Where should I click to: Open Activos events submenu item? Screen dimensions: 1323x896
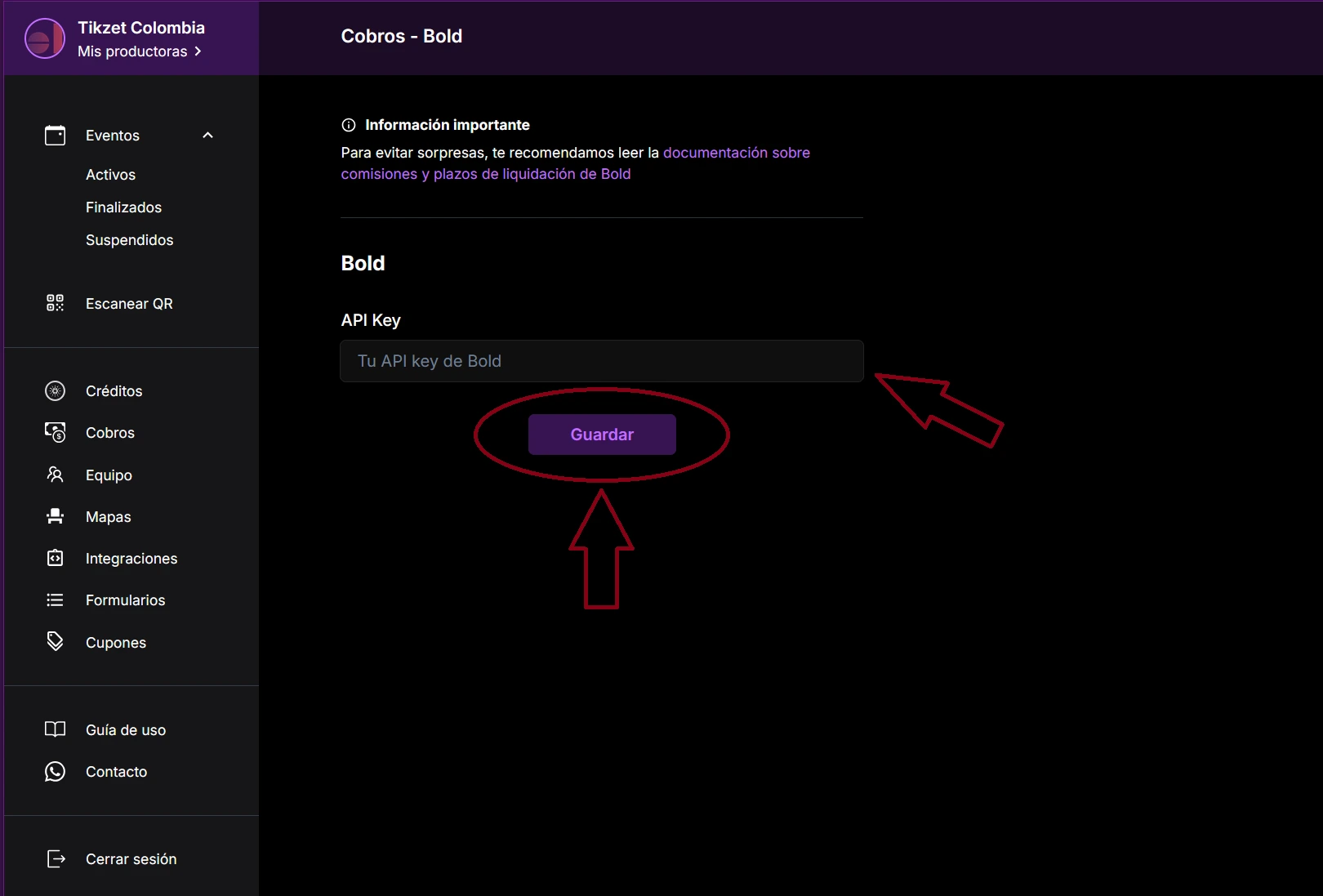point(110,175)
